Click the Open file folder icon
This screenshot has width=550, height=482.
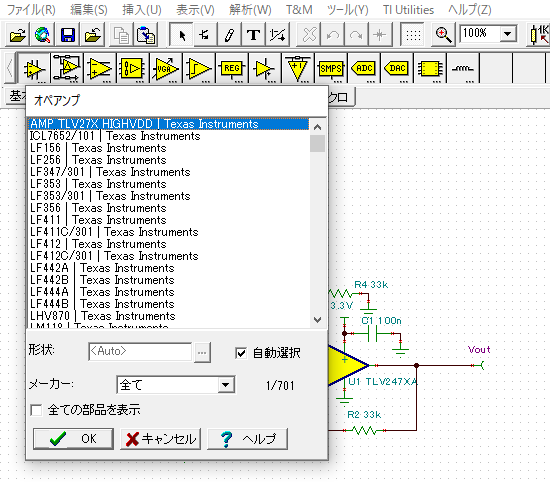tap(18, 35)
